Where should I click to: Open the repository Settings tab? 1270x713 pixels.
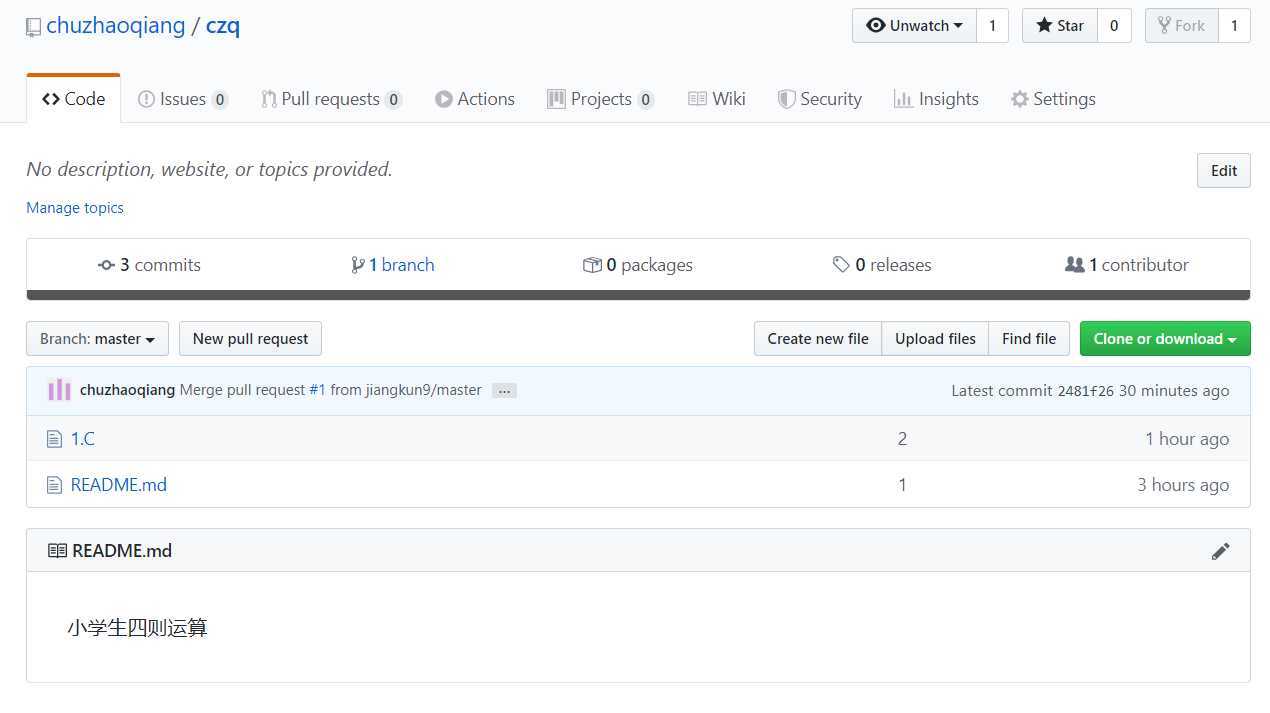point(1053,99)
